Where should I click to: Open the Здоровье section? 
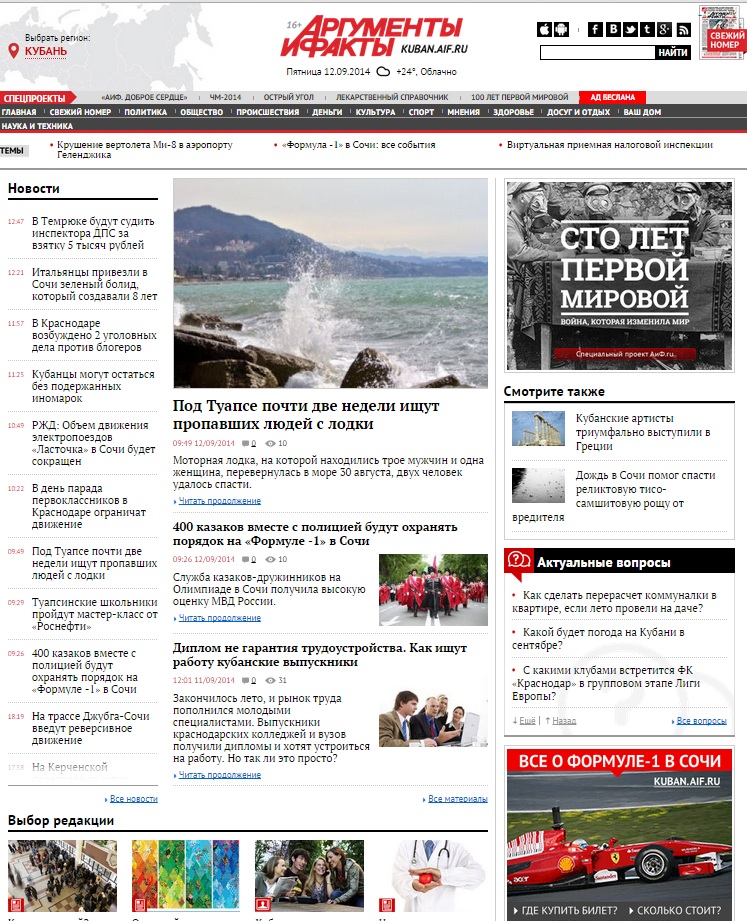(x=513, y=112)
